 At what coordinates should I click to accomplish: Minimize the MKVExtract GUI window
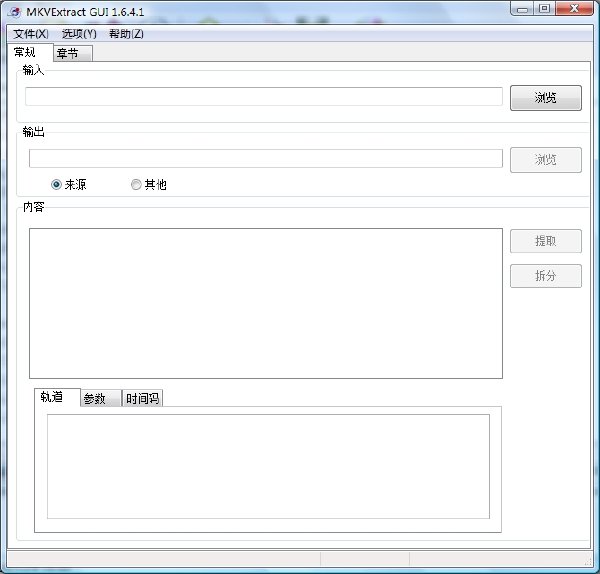tap(522, 9)
